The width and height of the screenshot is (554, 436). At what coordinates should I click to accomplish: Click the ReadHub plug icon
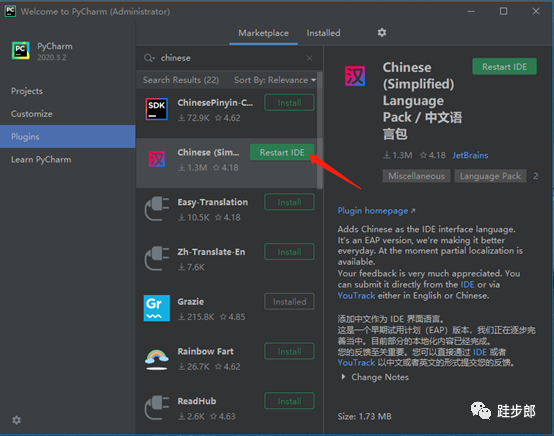pyautogui.click(x=157, y=408)
